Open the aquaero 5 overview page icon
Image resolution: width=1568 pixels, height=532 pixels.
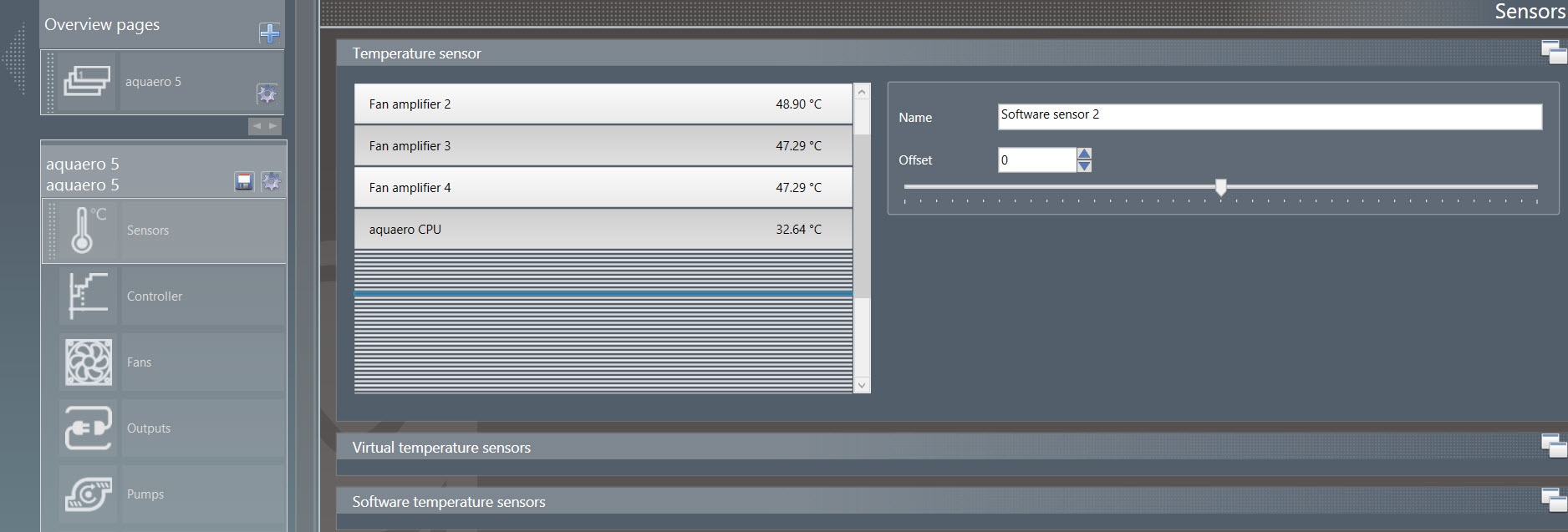[87, 81]
